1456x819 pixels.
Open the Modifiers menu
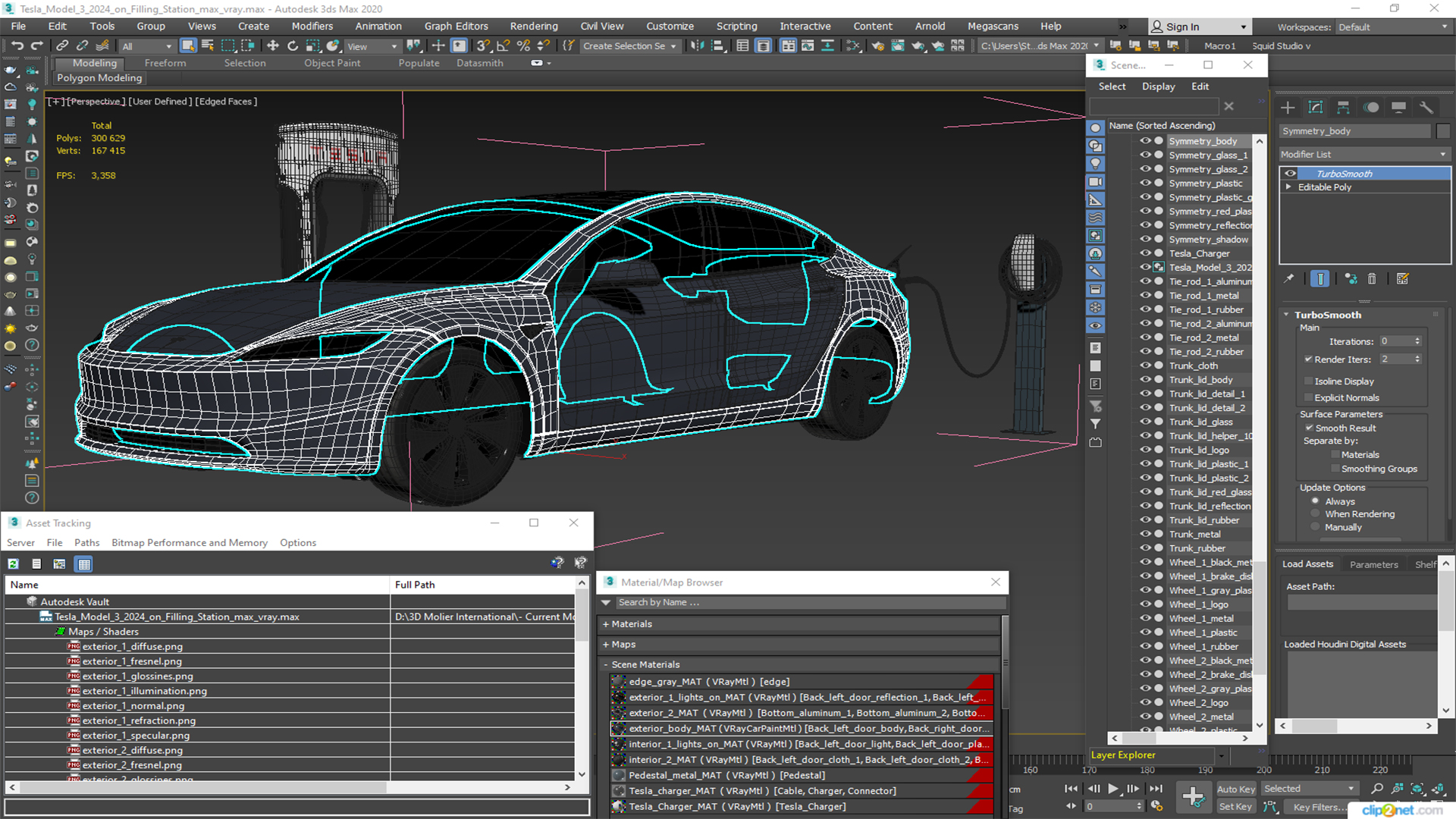click(312, 26)
